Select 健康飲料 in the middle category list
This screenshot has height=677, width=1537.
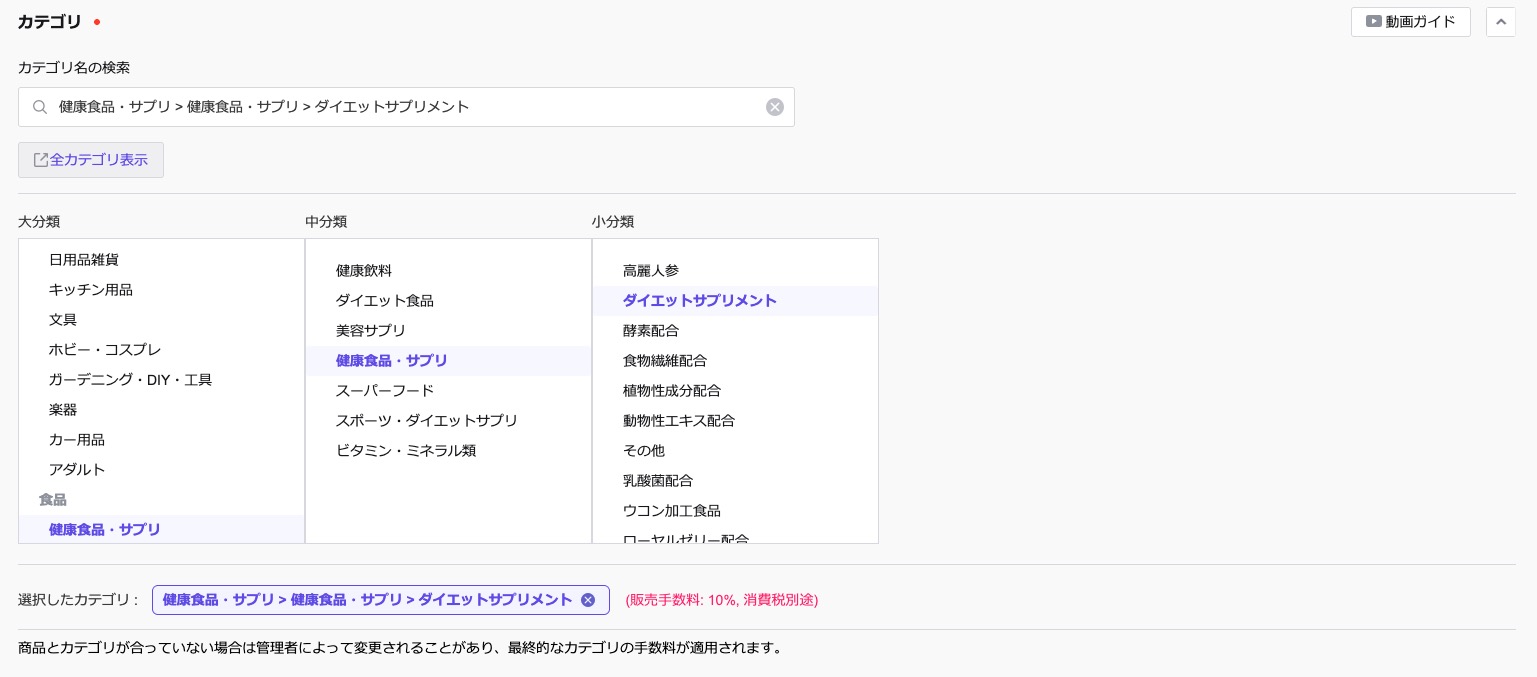click(364, 271)
